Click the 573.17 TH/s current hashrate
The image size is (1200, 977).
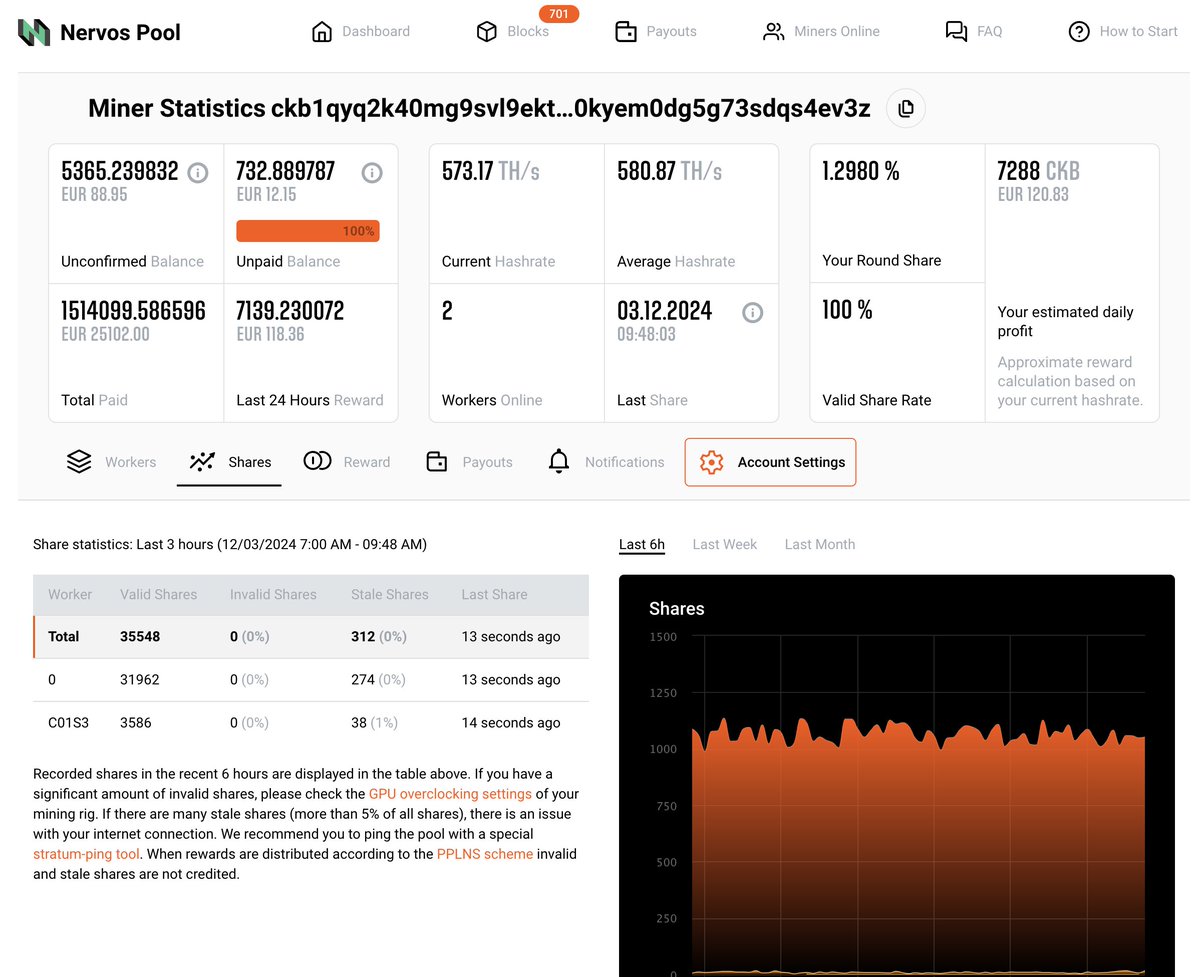(491, 172)
